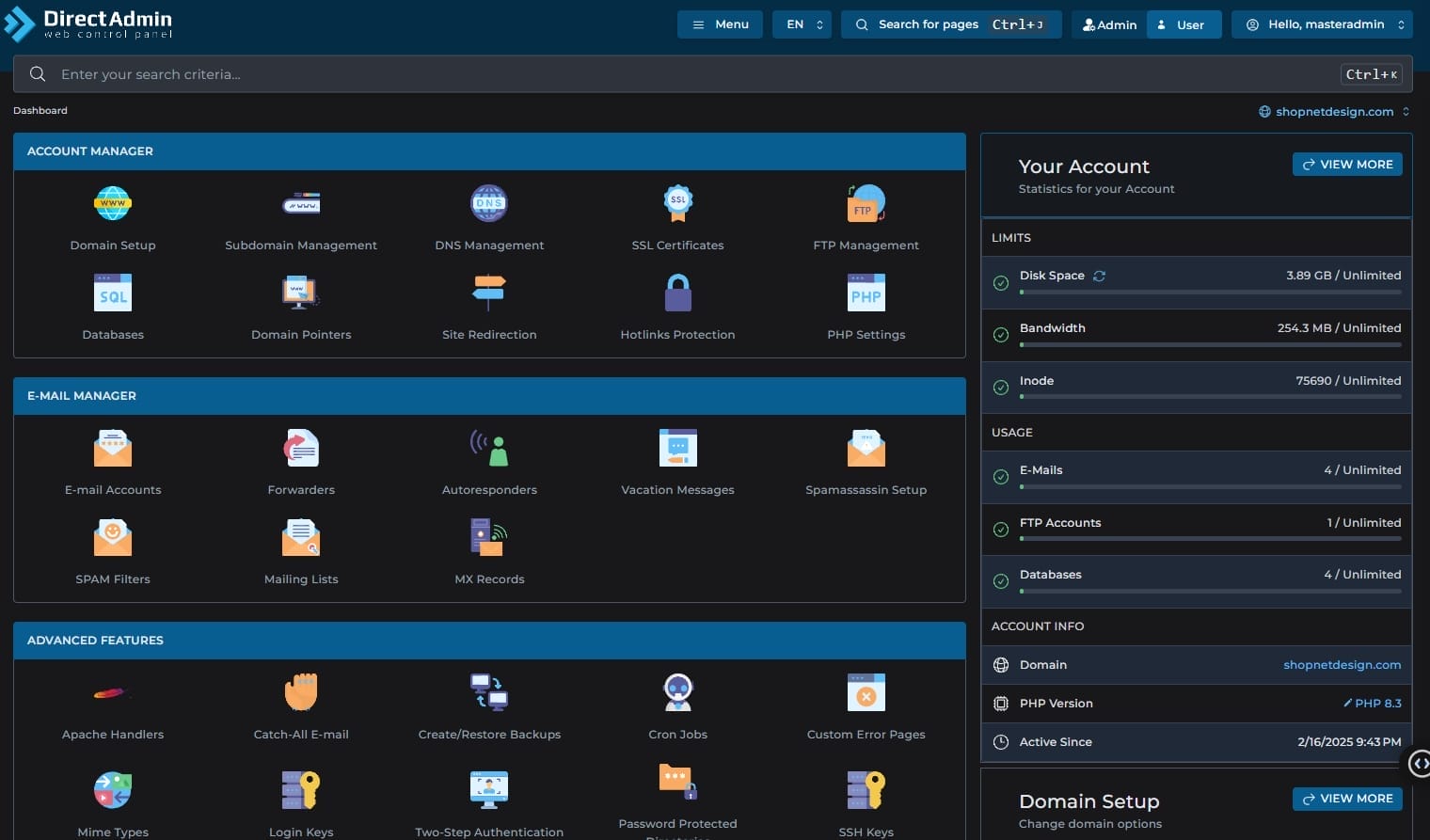Screen dimensions: 1430x840
Task: Open the Domain Setup icon
Action: [x=113, y=204]
